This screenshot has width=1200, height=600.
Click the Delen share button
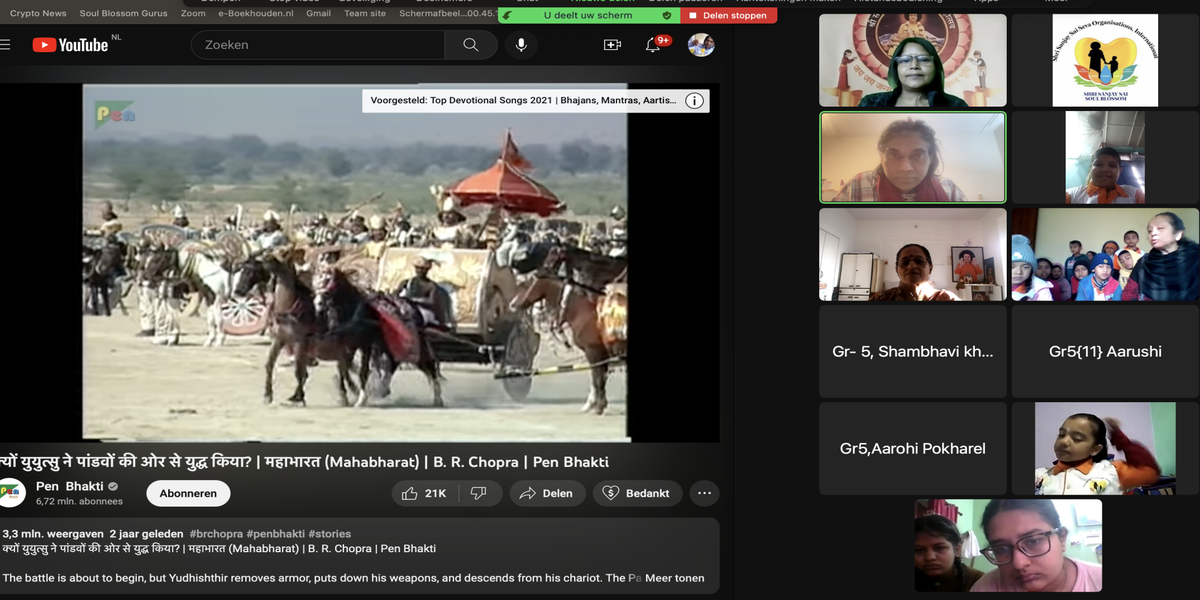[547, 493]
